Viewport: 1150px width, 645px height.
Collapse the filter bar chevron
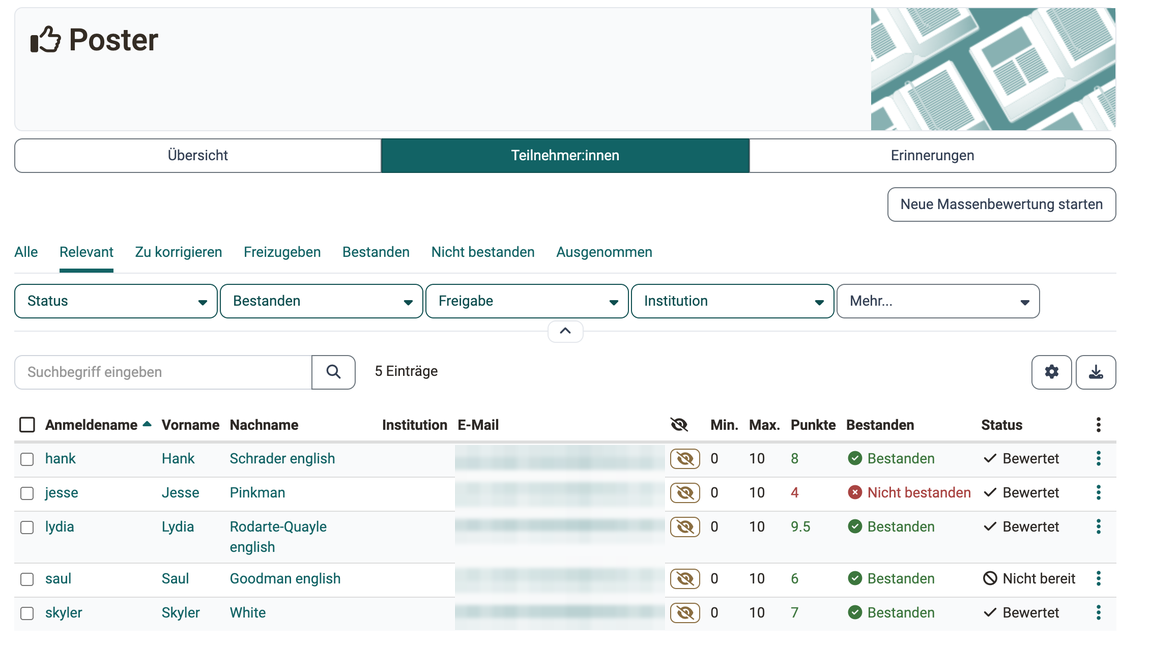pos(565,331)
